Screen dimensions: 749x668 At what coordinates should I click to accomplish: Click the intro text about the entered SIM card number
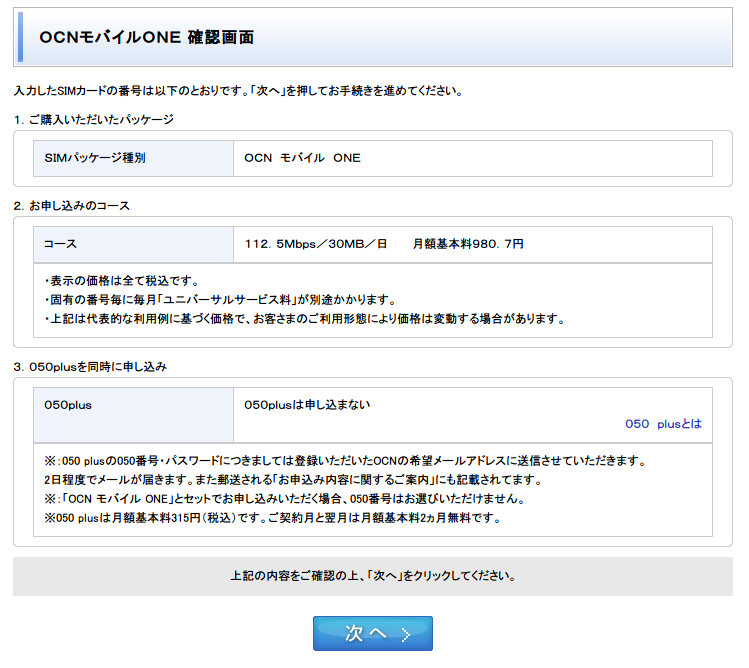click(x=238, y=91)
